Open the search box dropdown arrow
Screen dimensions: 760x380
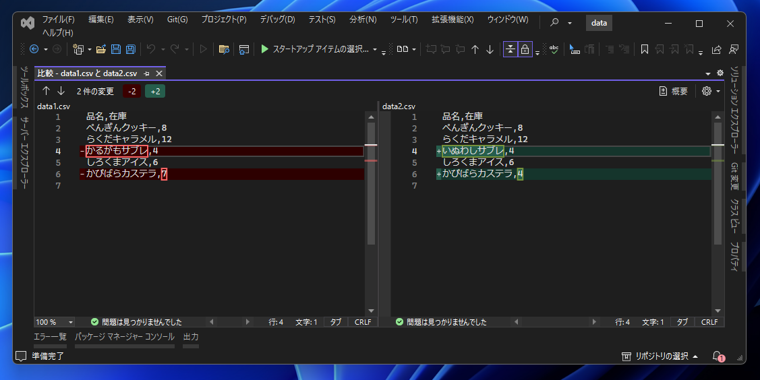point(570,23)
